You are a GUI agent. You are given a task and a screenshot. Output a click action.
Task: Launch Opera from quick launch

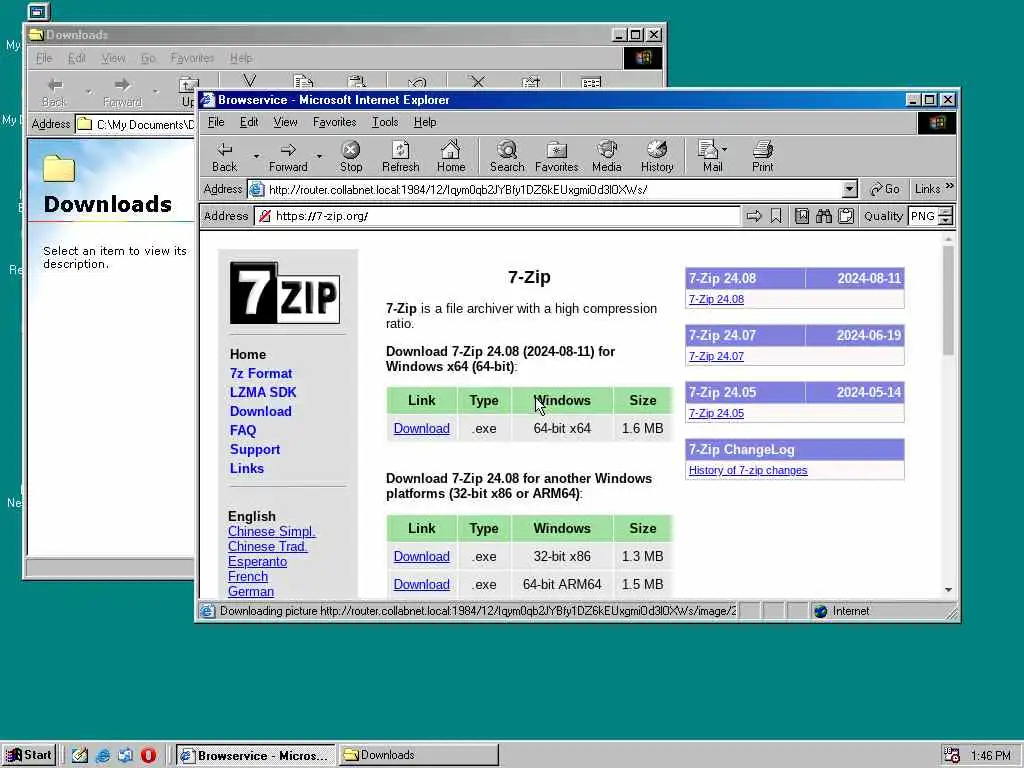point(148,756)
